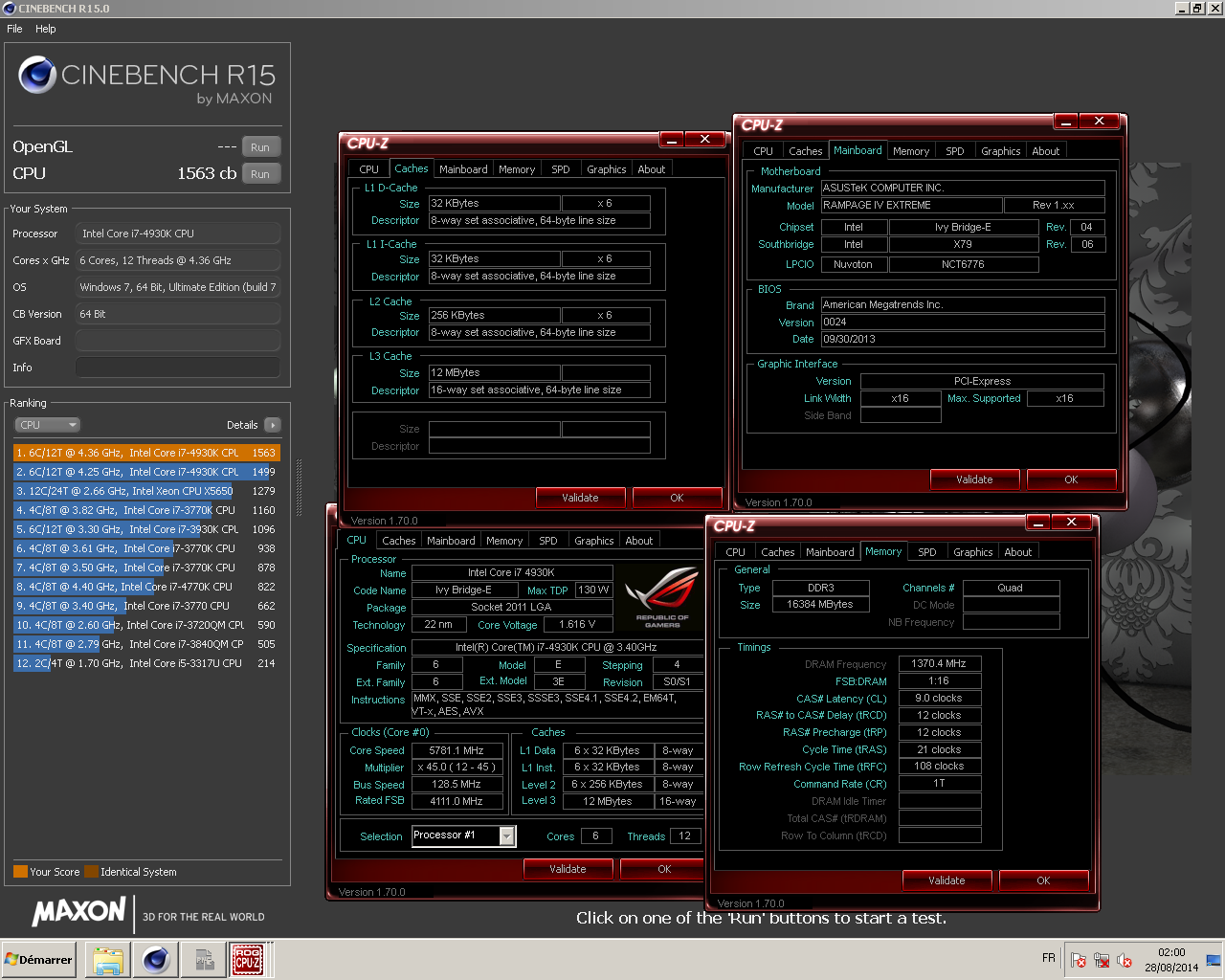Minimize the CPU-Z Caches window

tap(672, 140)
